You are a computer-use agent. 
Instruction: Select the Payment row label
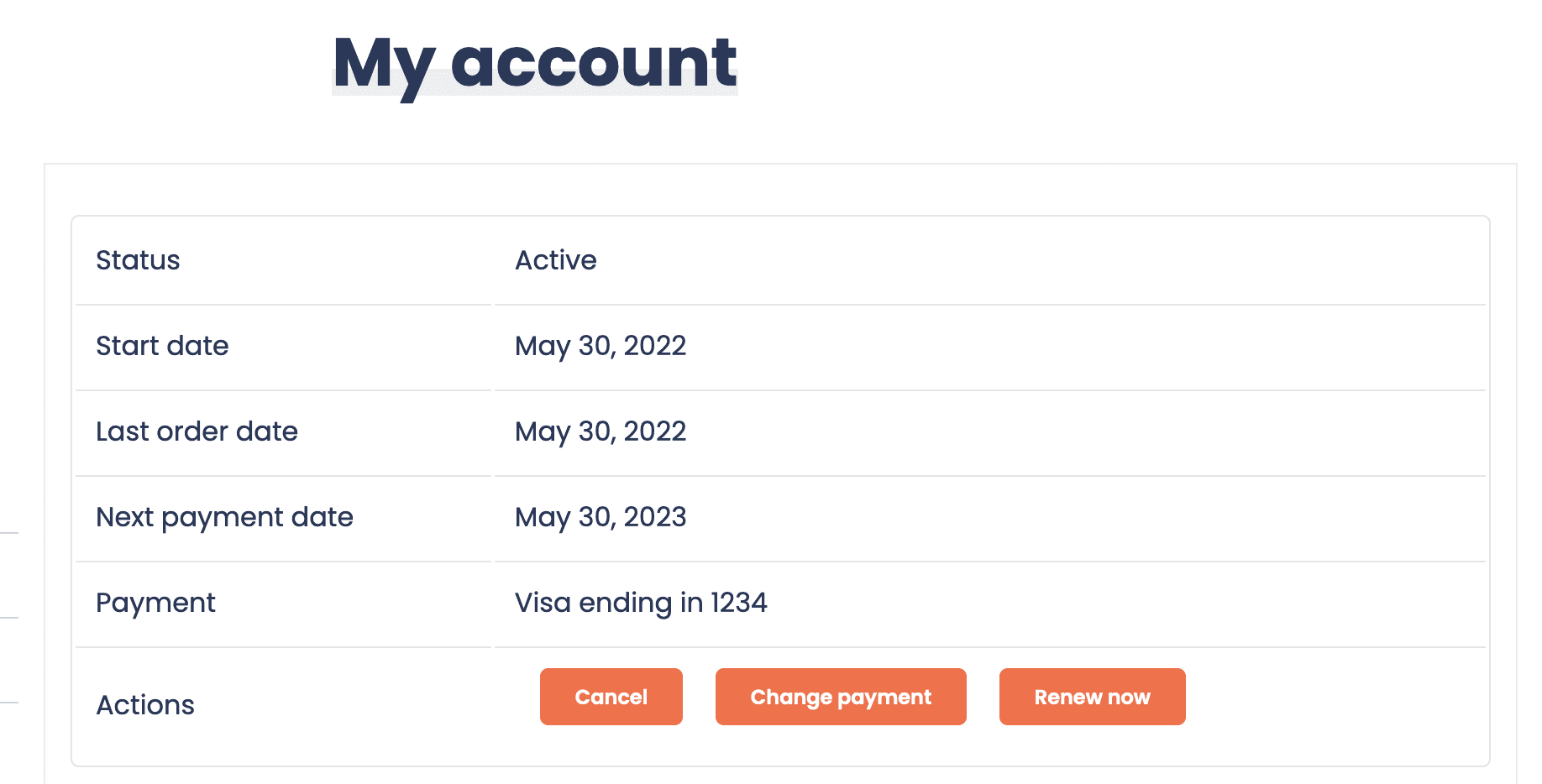pyautogui.click(x=155, y=603)
